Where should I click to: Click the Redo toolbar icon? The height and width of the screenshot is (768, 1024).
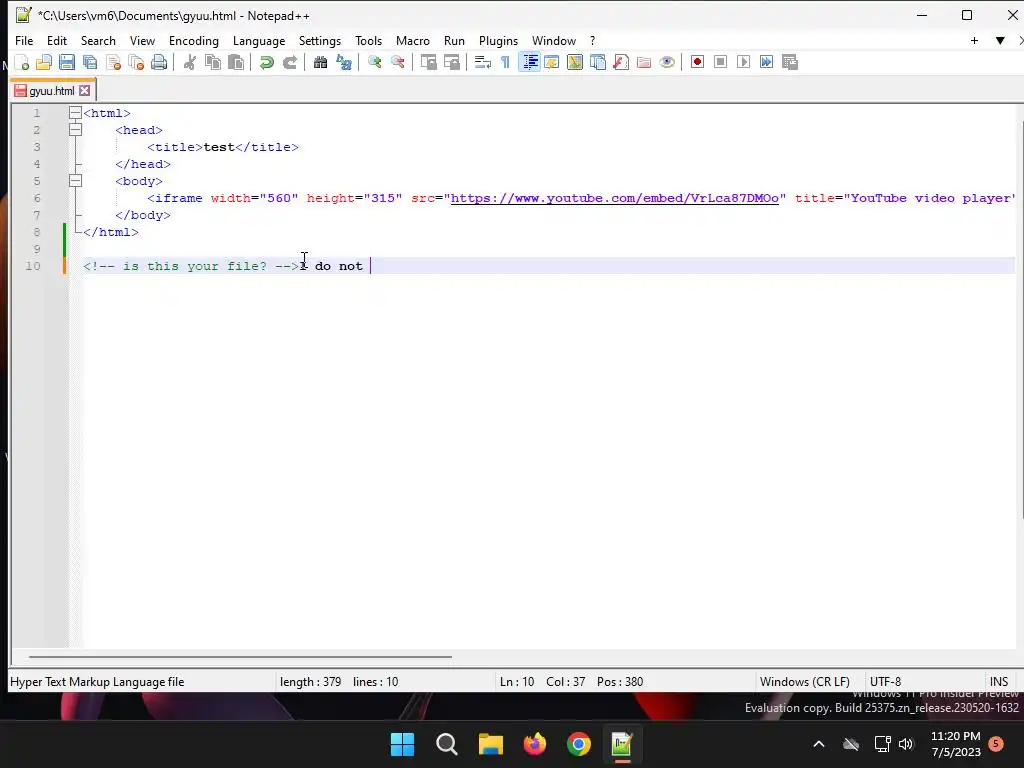pyautogui.click(x=290, y=62)
